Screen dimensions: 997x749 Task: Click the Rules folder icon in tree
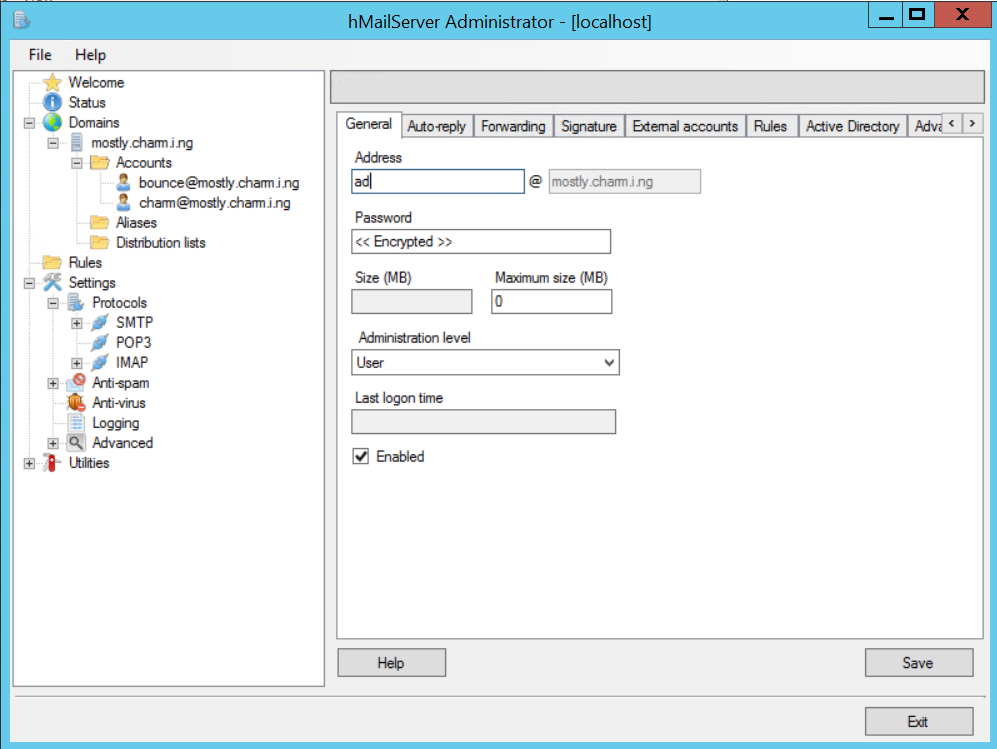[x=52, y=263]
